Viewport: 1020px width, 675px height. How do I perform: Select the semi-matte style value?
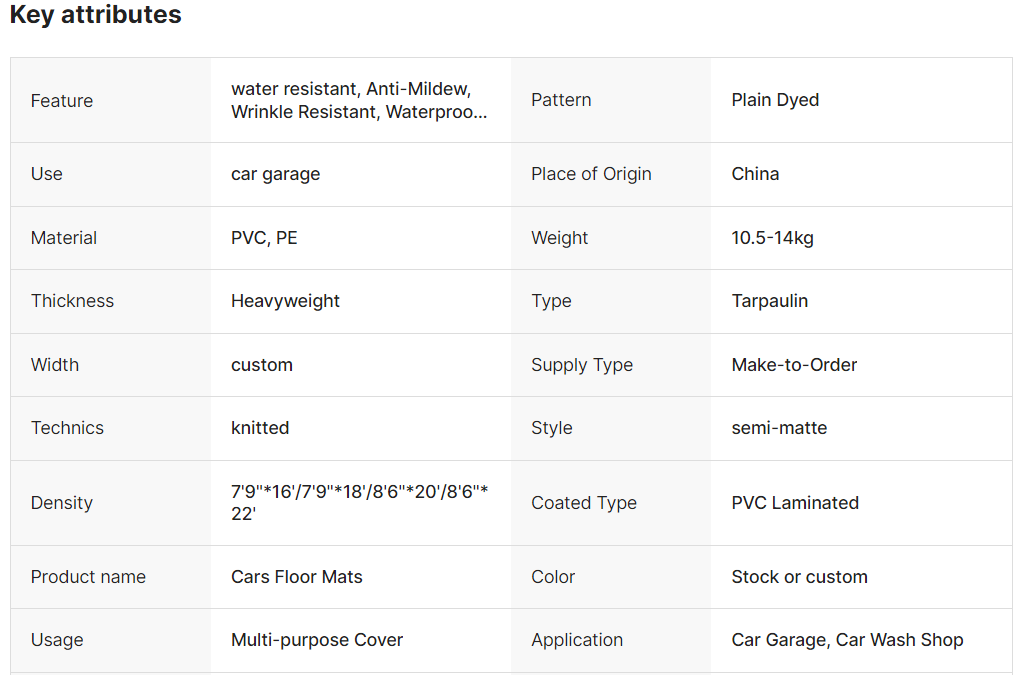[779, 428]
